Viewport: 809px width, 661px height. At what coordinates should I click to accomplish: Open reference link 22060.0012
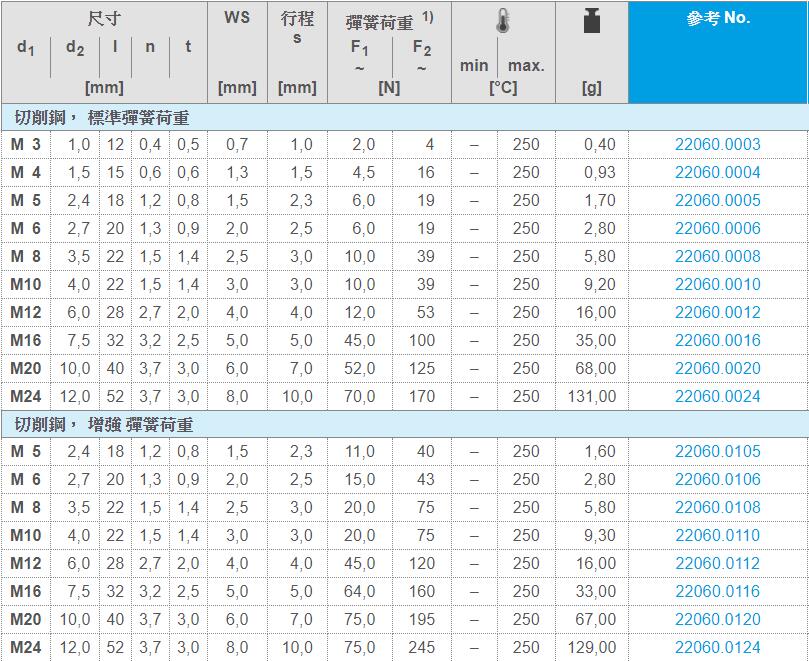(x=717, y=312)
